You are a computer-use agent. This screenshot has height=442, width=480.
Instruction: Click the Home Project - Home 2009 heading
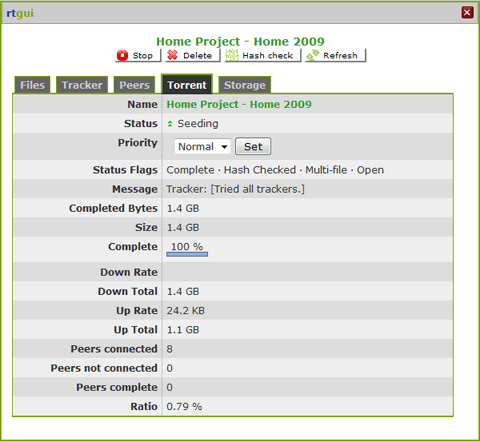click(240, 41)
